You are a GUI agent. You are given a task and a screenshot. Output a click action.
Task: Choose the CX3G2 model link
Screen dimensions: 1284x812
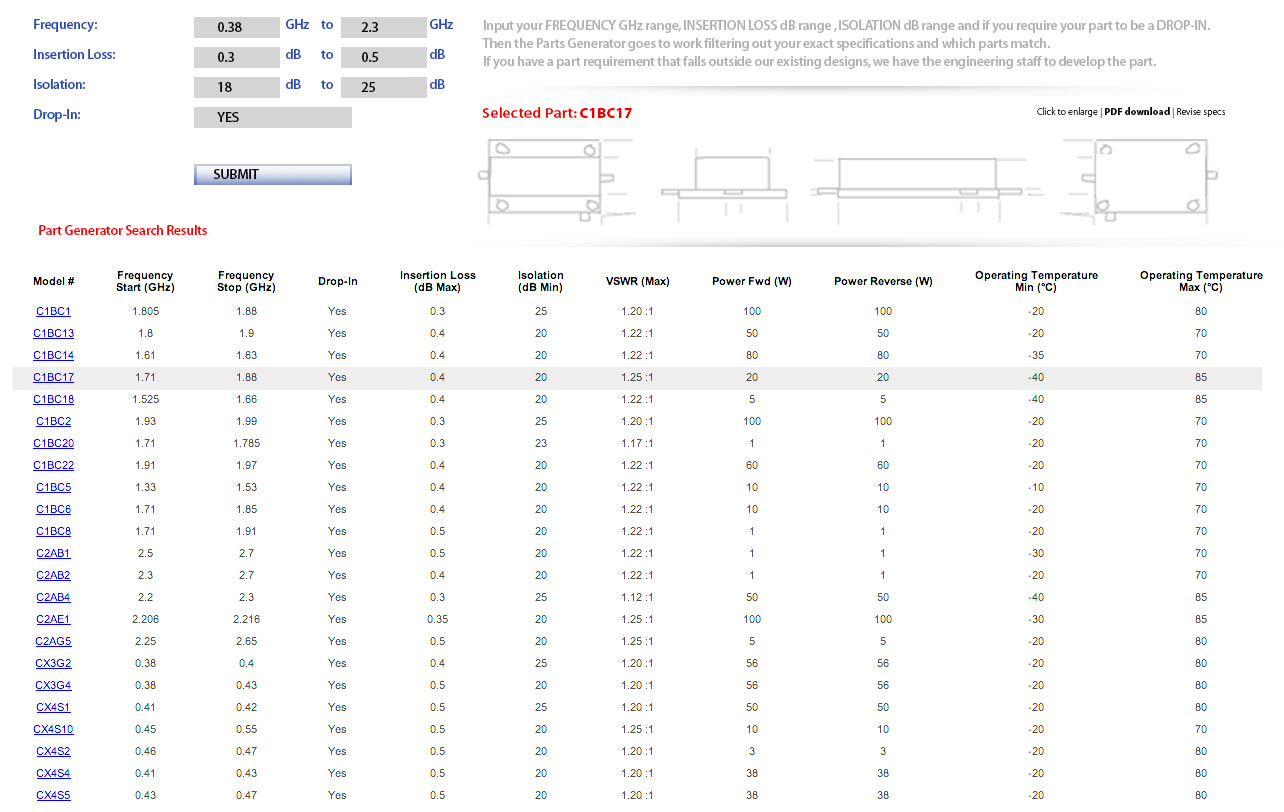click(53, 663)
